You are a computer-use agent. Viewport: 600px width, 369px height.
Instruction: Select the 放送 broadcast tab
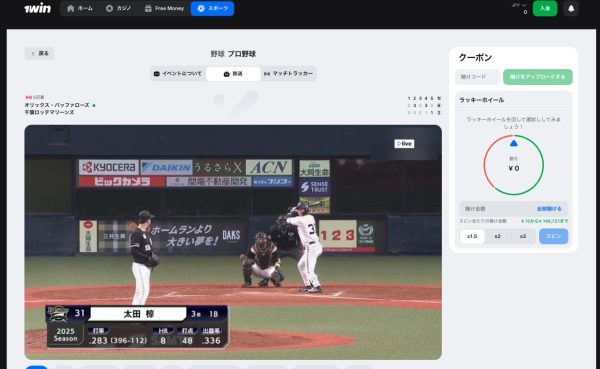[233, 73]
